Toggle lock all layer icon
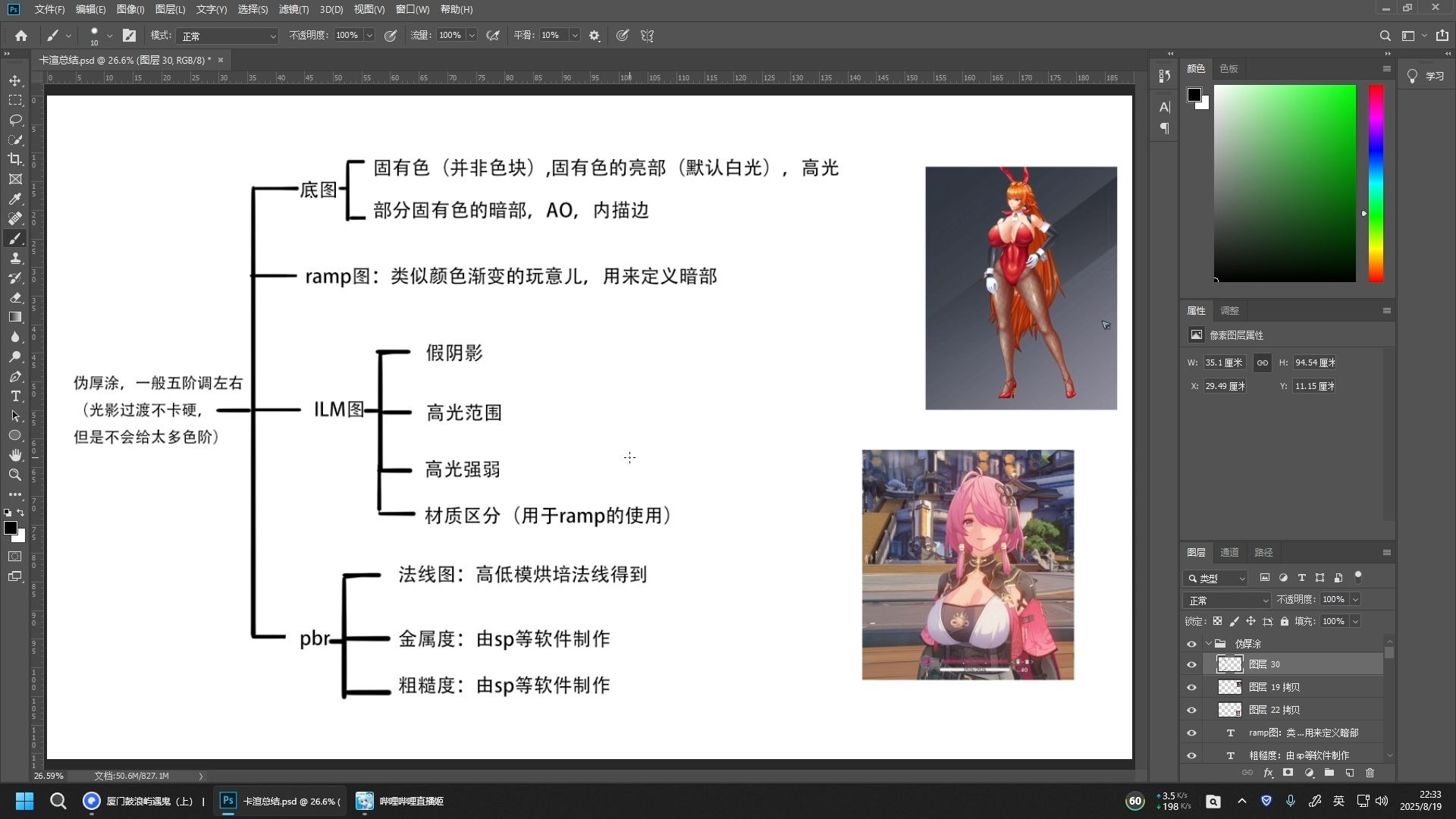1456x819 pixels. (x=1284, y=621)
